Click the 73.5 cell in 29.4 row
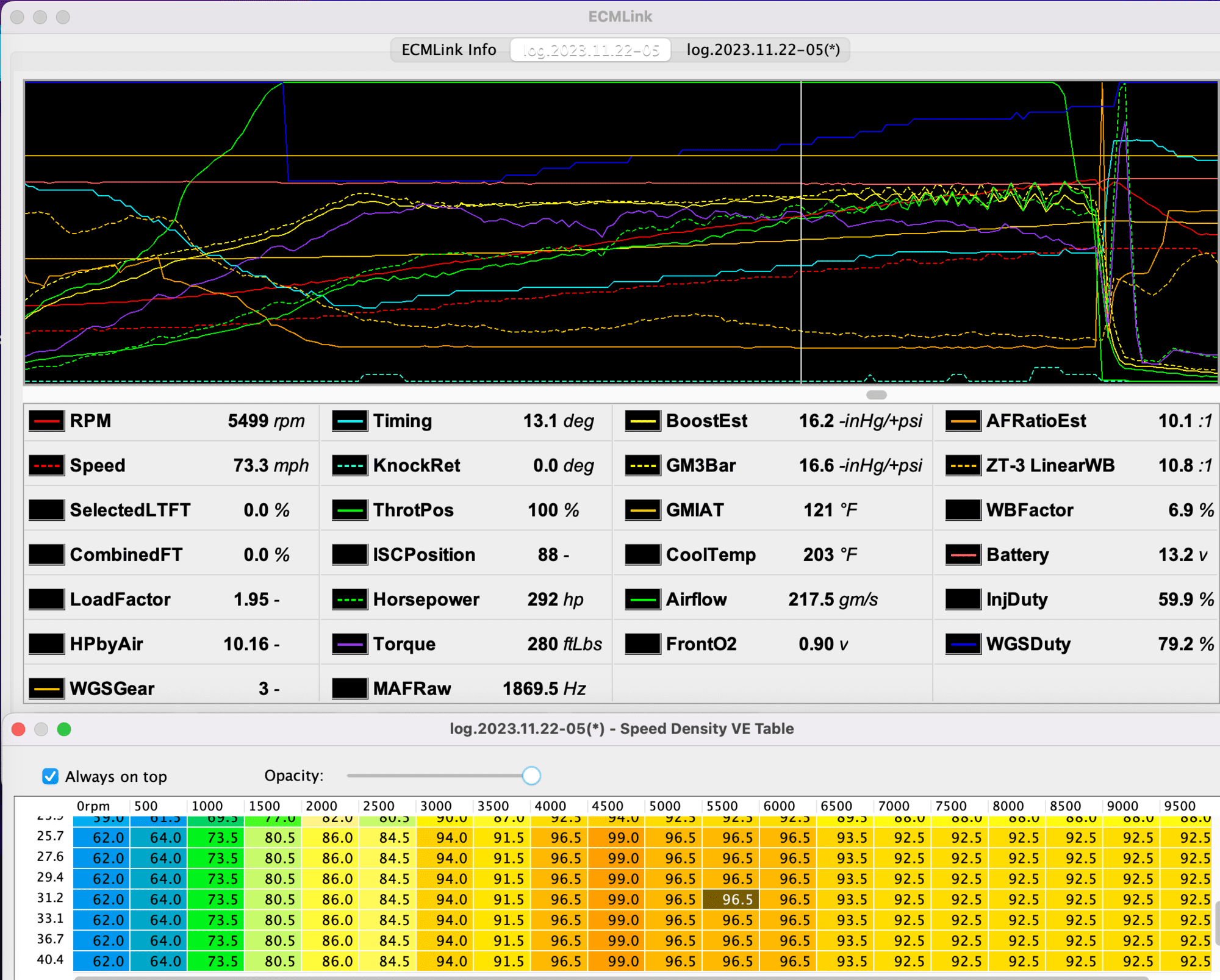This screenshot has width=1220, height=980. pos(216,879)
